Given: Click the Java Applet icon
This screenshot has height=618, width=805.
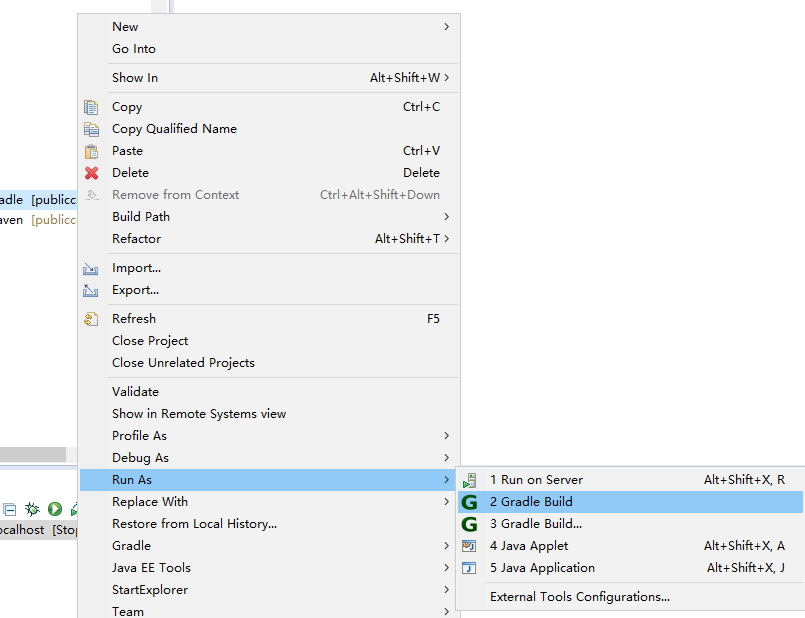Looking at the screenshot, I should click(x=469, y=546).
